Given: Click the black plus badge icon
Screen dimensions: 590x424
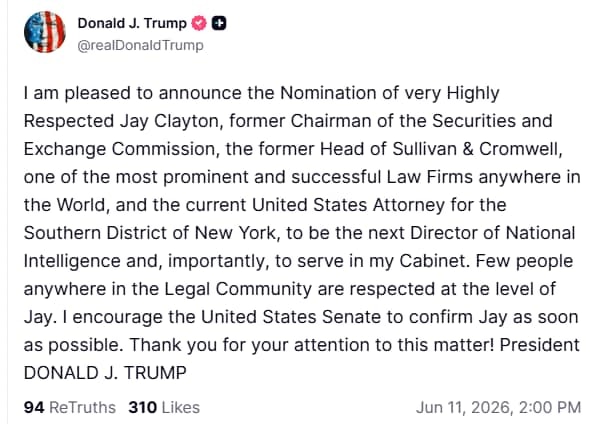Looking at the screenshot, I should (219, 23).
